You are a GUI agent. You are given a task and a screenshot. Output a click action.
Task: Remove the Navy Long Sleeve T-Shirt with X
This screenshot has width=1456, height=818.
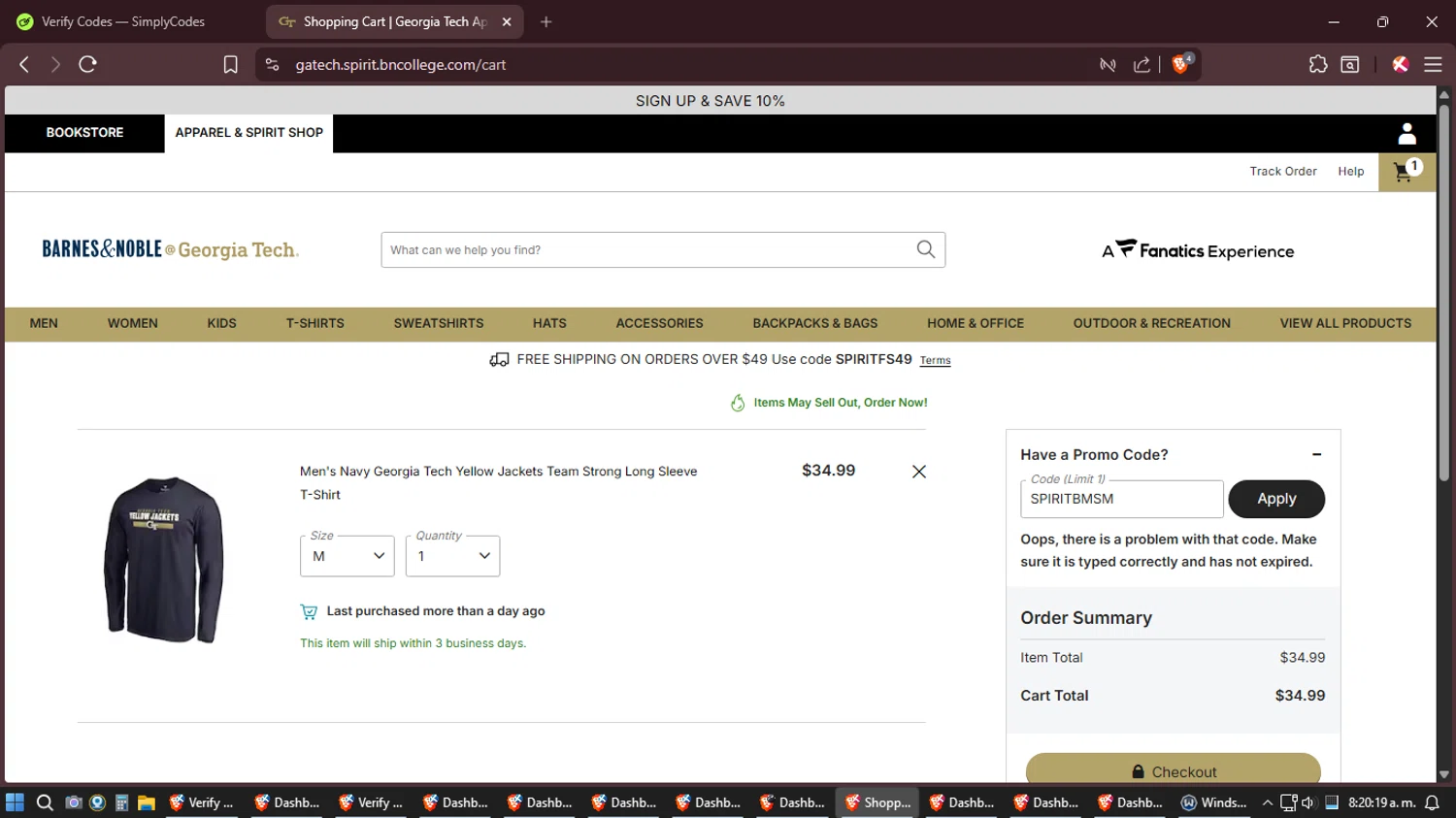[x=919, y=472]
